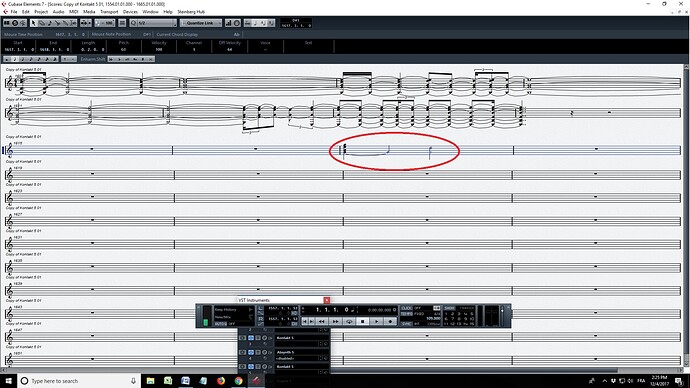Click the taskbar search box
This screenshot has width=690, height=388.
coord(79,381)
